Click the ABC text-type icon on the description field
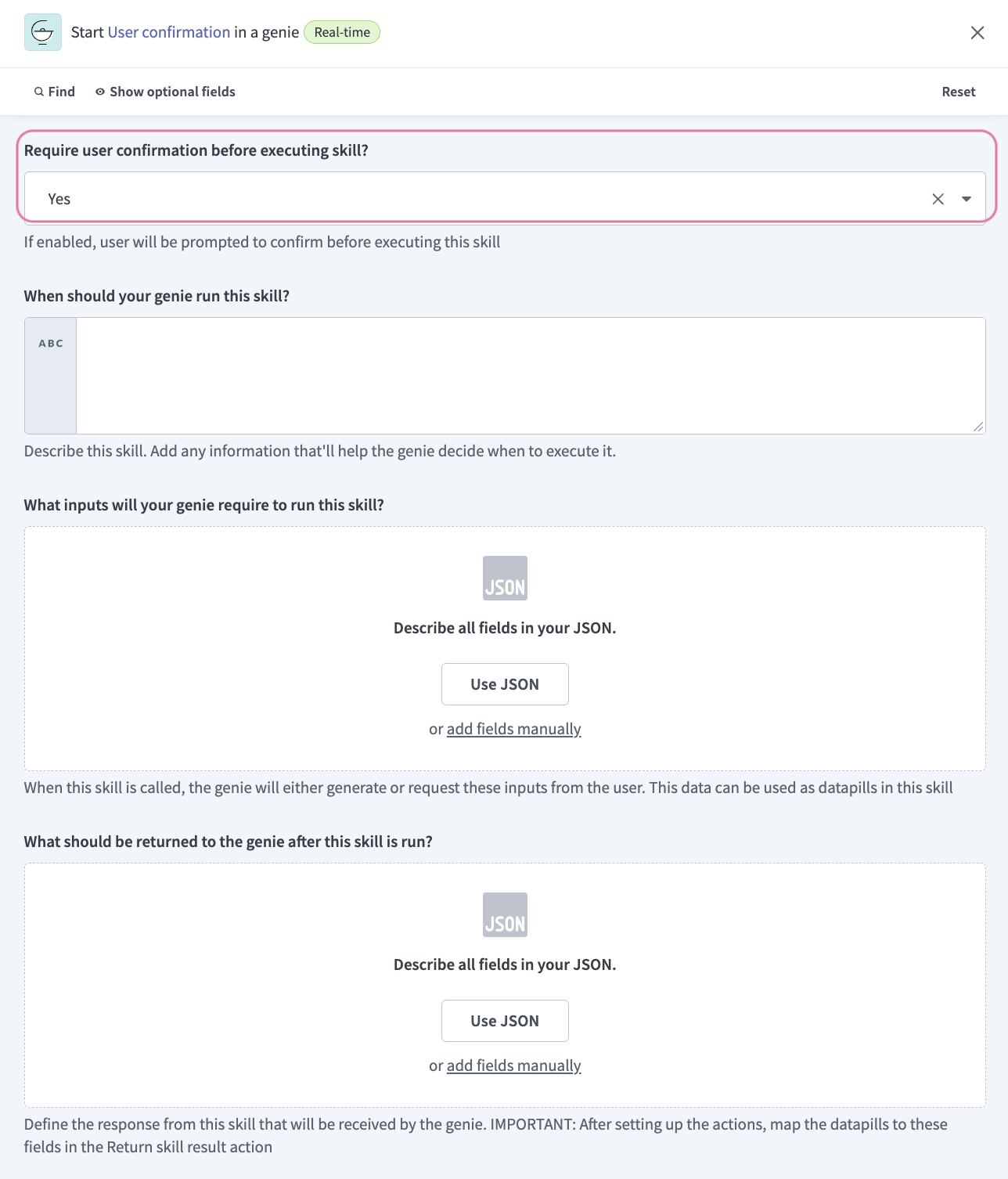 point(50,342)
